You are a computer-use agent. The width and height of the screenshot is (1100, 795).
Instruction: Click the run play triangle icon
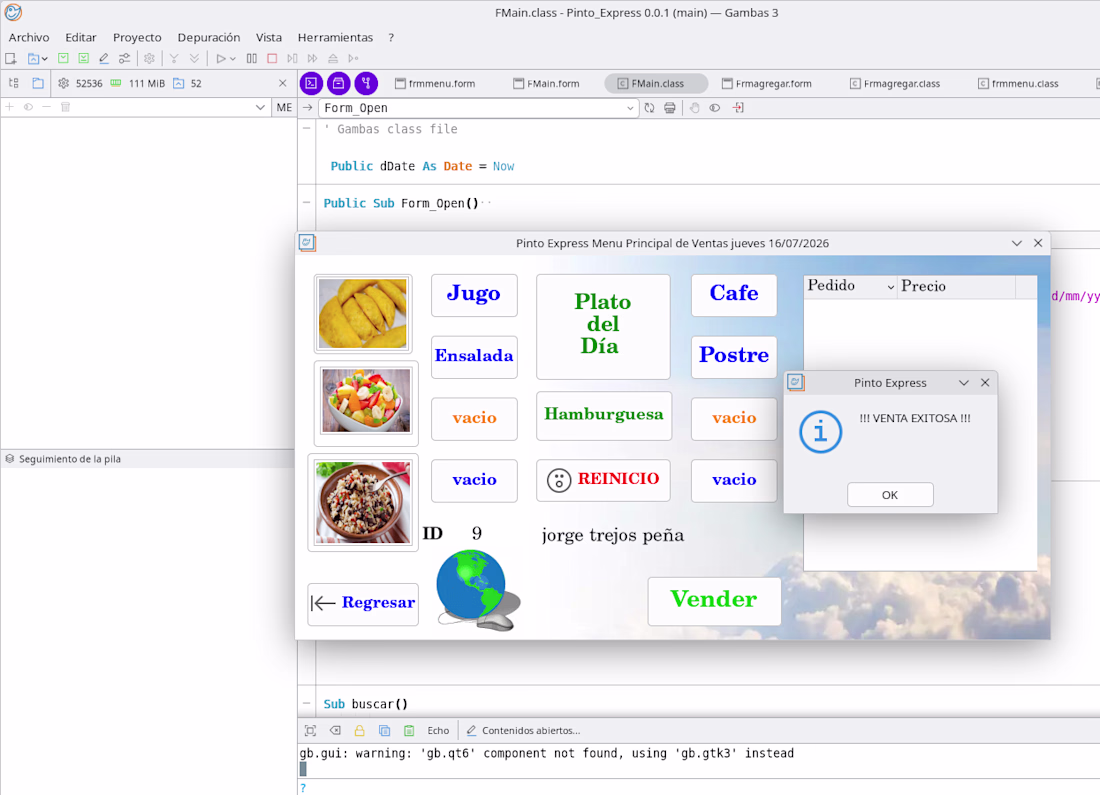[x=221, y=58]
